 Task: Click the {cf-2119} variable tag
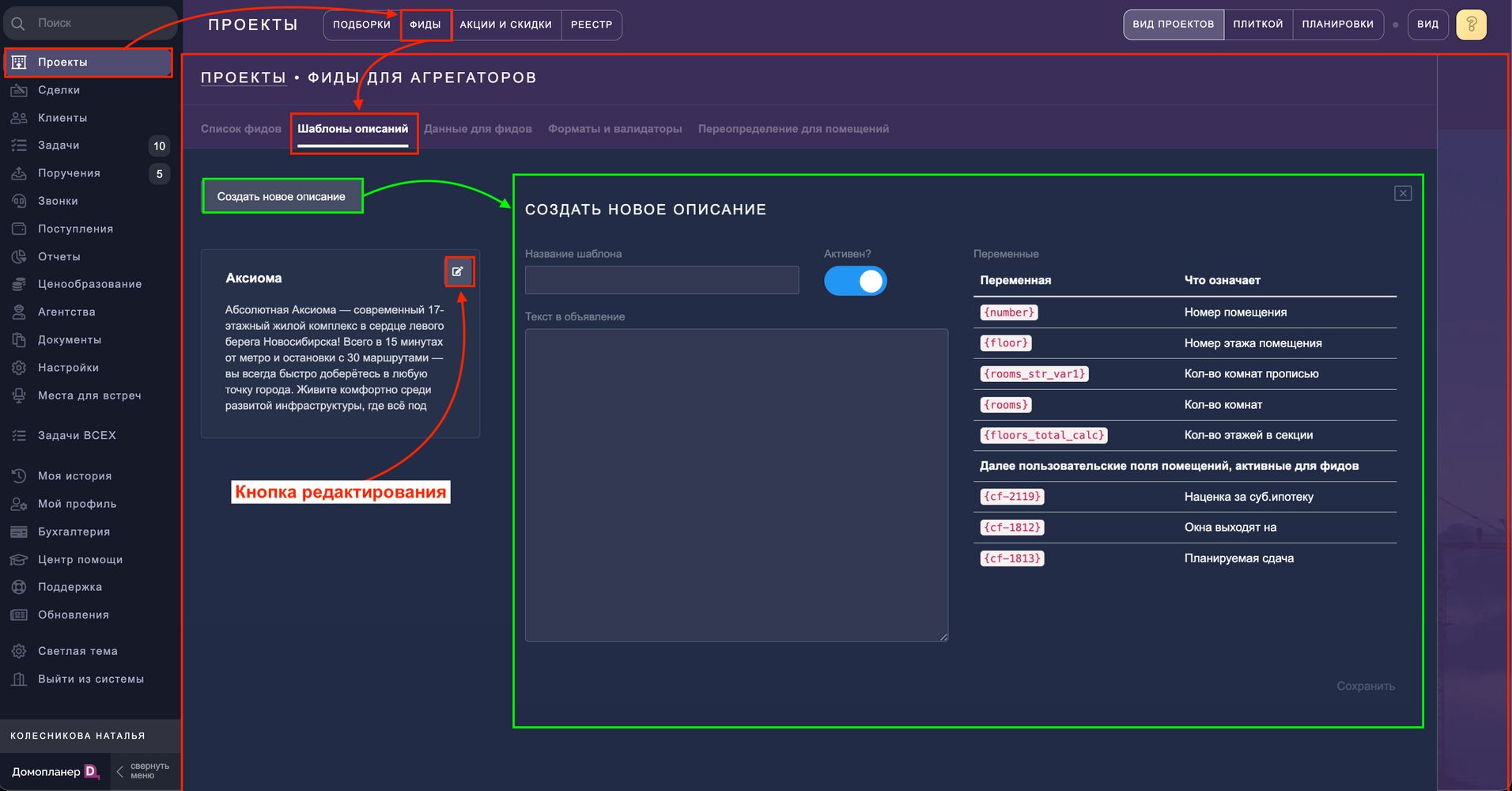pos(1012,497)
